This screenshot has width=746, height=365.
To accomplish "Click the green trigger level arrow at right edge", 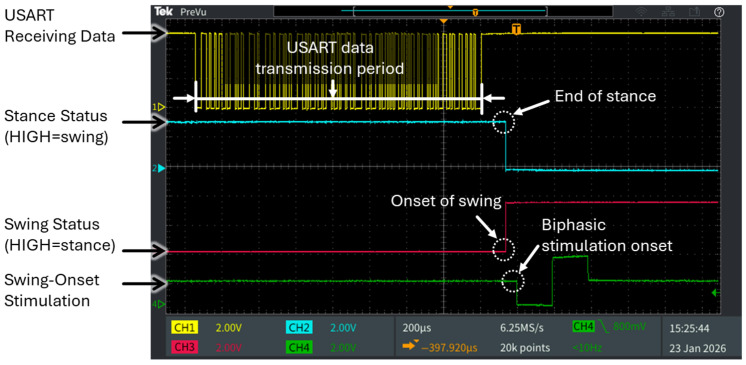I will [x=715, y=293].
